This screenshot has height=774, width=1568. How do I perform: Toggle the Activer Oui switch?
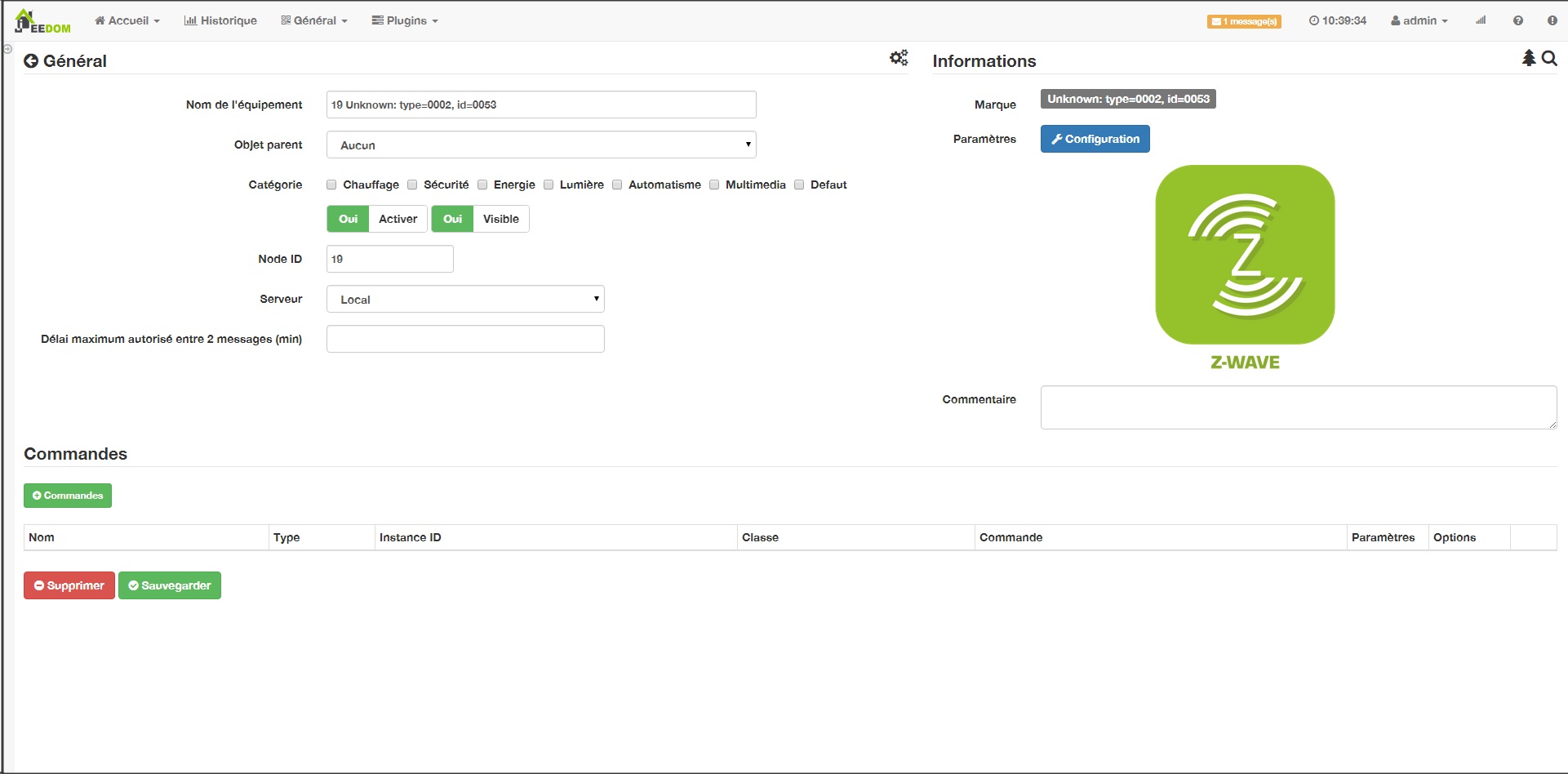coord(349,219)
